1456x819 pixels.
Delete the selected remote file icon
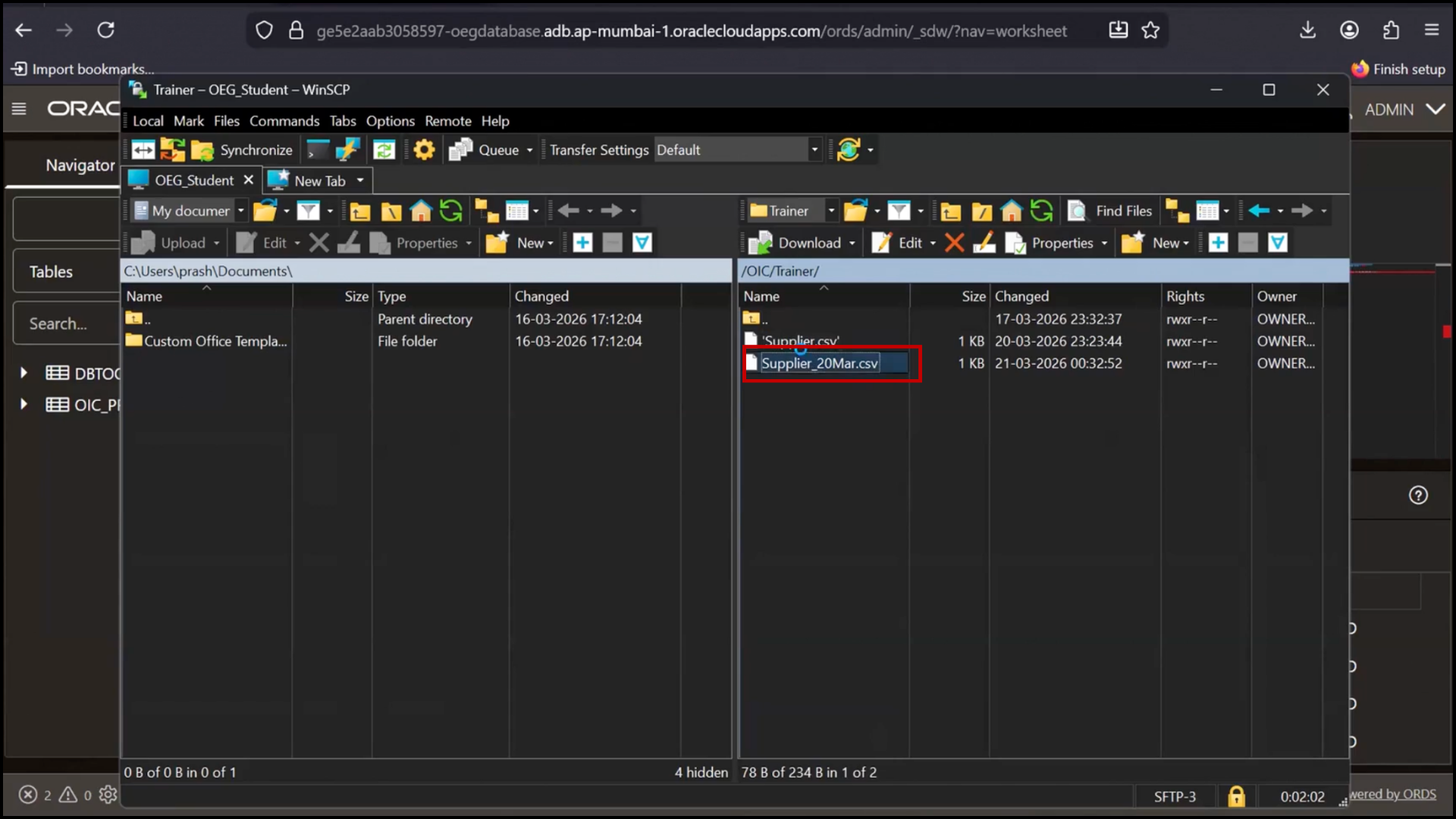click(x=955, y=243)
